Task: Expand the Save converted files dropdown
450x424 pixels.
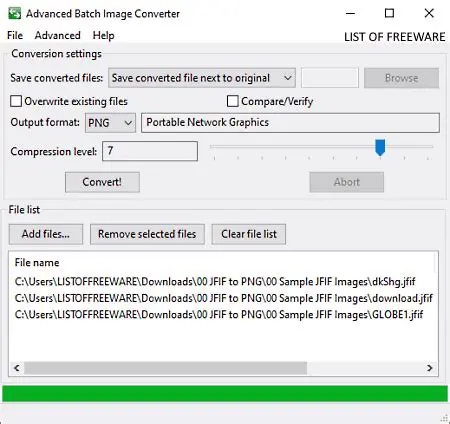Action: pyautogui.click(x=202, y=78)
